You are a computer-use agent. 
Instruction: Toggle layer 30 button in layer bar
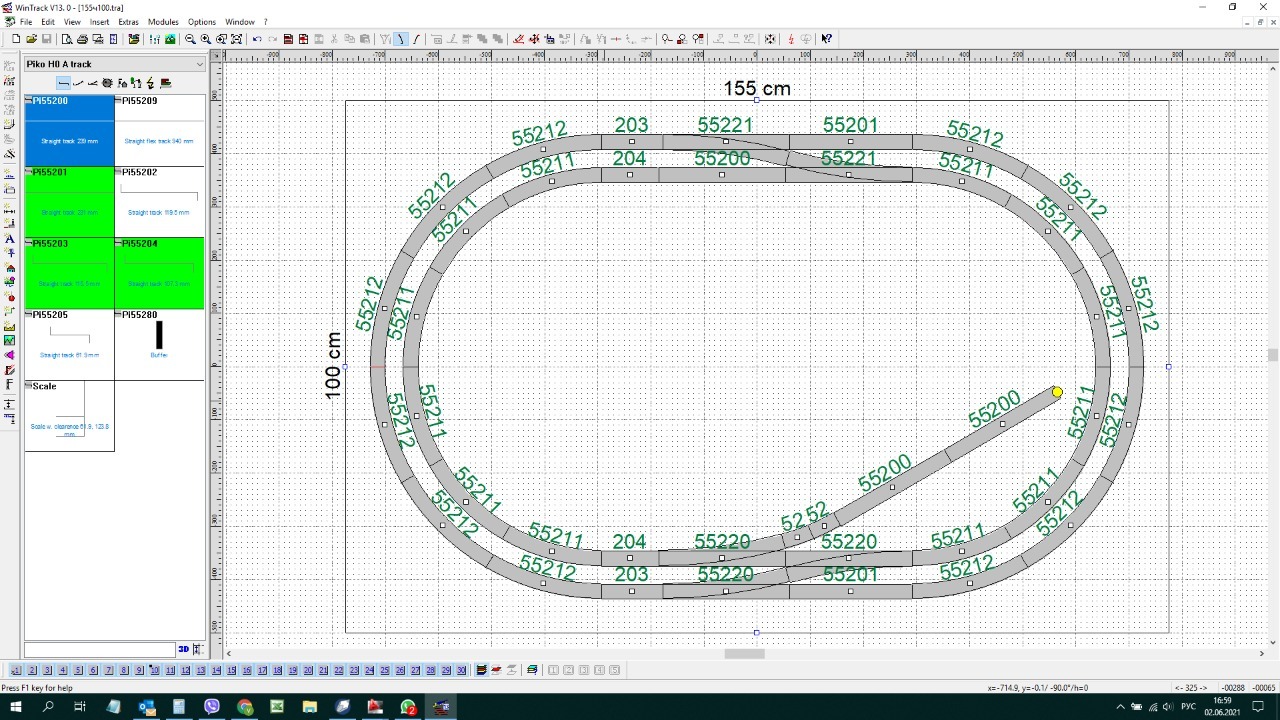coord(461,670)
